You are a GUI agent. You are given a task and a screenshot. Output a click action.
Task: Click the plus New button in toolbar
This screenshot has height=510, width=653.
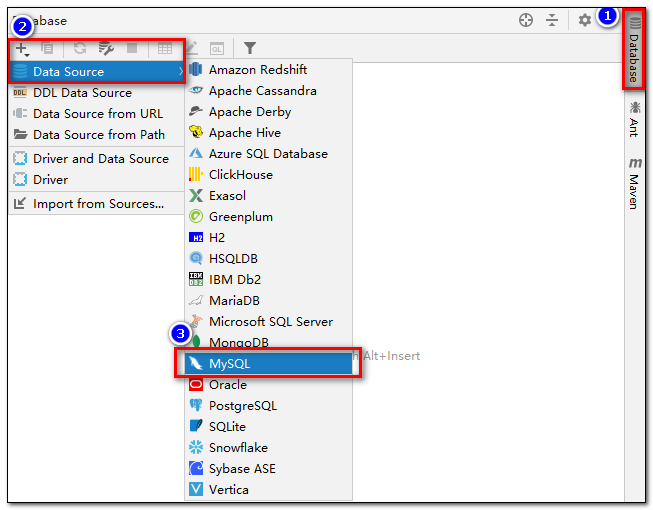click(x=22, y=49)
